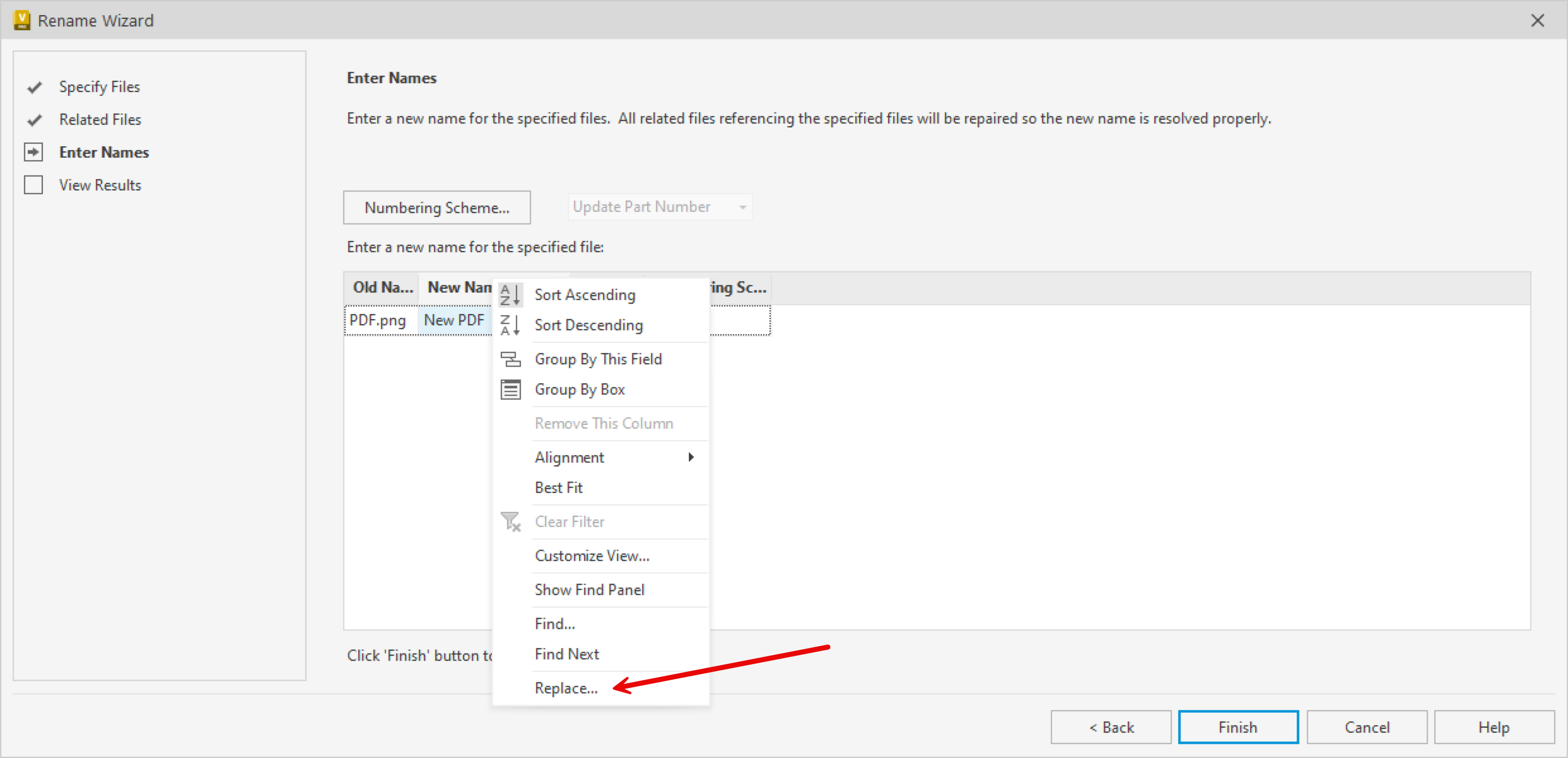Viewport: 1568px width, 758px height.
Task: Click the View Results checkbox
Action: (x=34, y=184)
